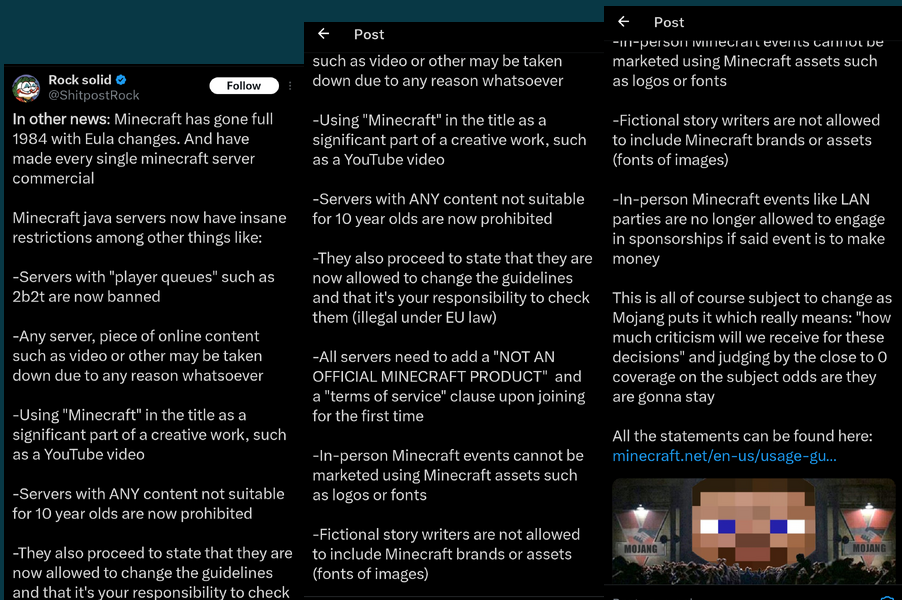Screen dimensions: 902x600
Task: Visit the @ShitpostRock handle
Action: [94, 95]
